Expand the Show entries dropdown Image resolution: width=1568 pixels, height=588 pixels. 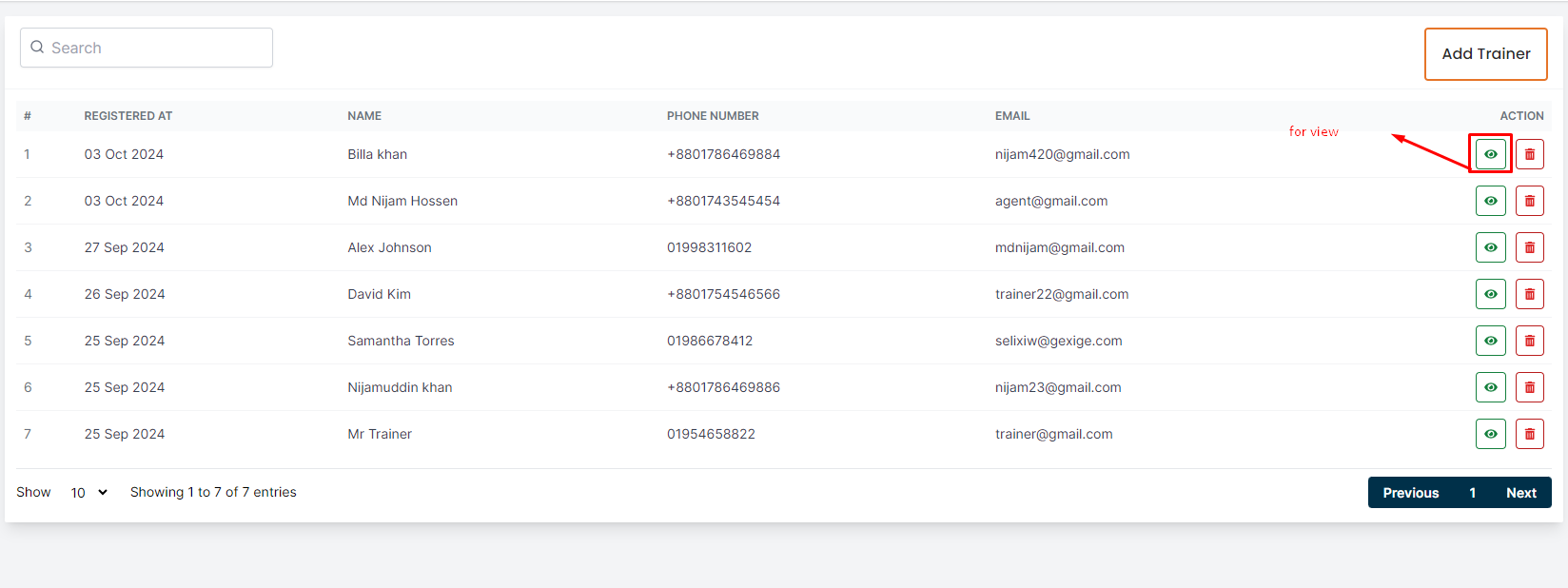click(x=88, y=492)
